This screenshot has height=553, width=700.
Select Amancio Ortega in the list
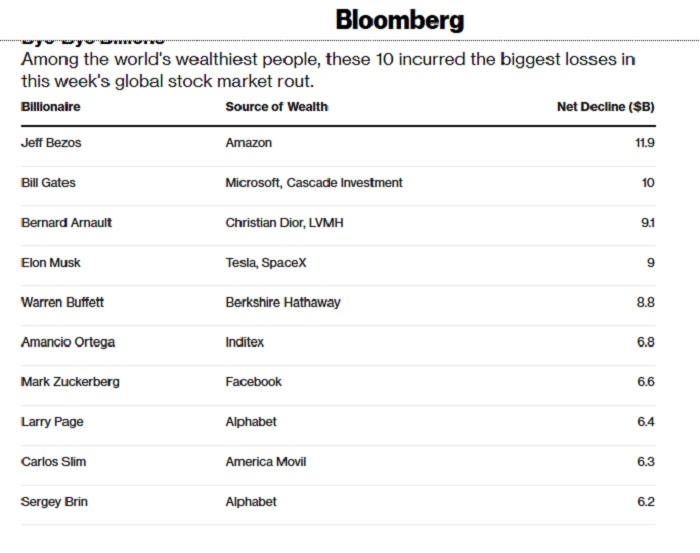tap(68, 342)
